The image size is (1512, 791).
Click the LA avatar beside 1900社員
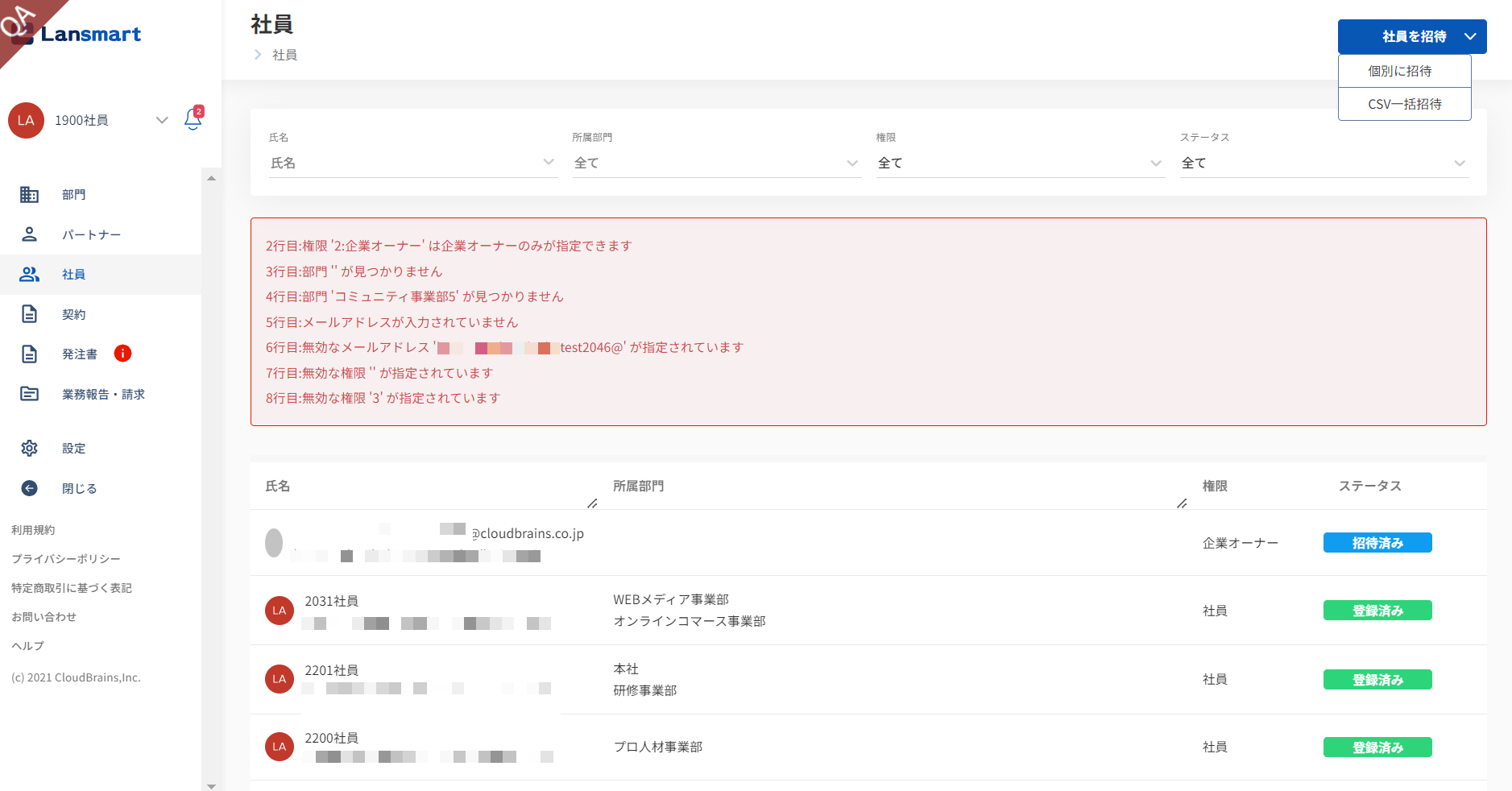coord(26,120)
